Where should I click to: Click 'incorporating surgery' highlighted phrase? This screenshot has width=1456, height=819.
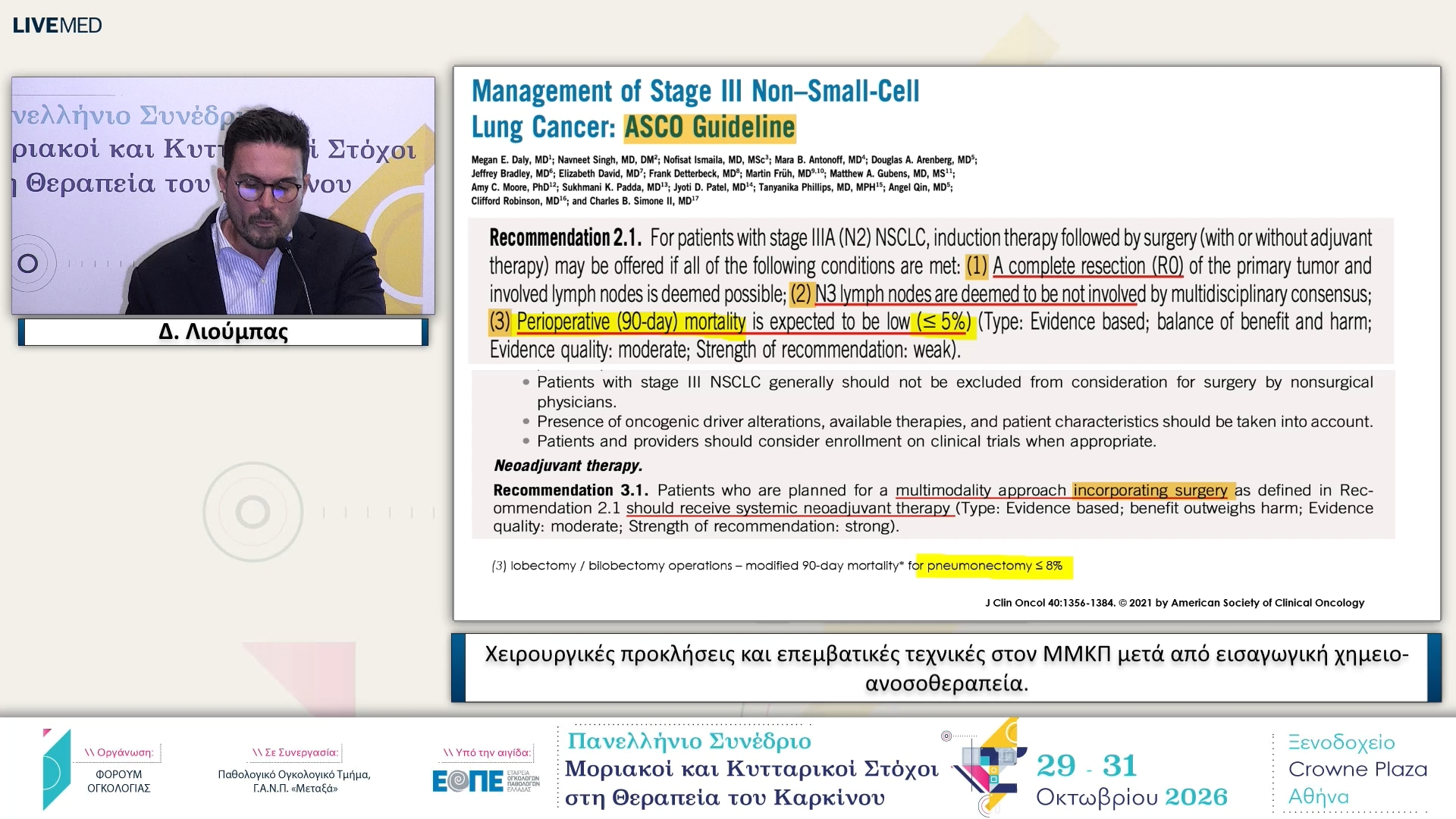click(x=1150, y=490)
